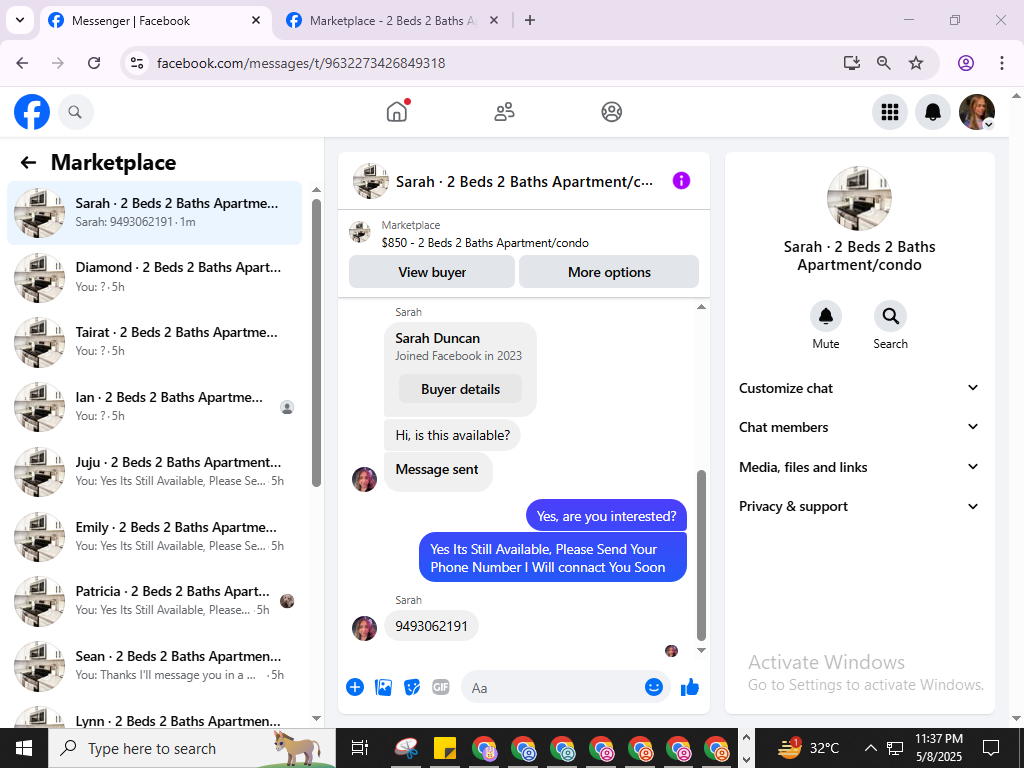Open the notifications bell in the header
This screenshot has height=768, width=1024.
pos(933,112)
